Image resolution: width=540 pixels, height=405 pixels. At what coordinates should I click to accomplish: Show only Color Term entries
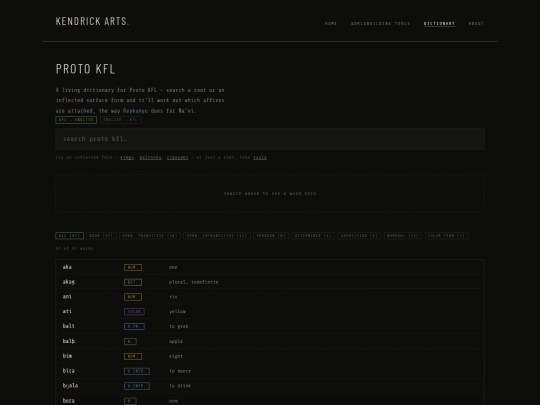[x=446, y=236]
